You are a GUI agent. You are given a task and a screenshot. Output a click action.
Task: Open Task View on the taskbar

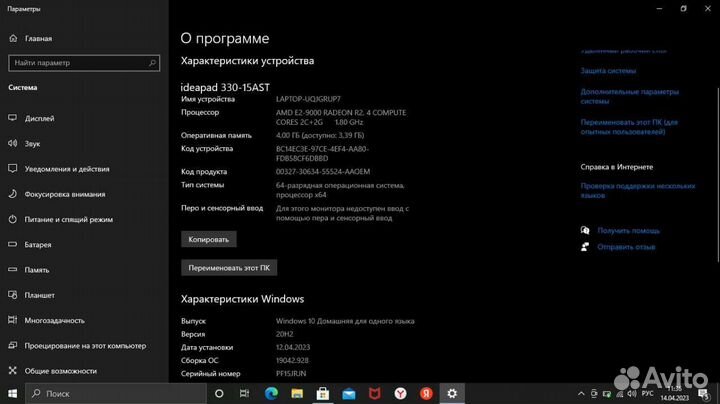pyautogui.click(x=244, y=393)
